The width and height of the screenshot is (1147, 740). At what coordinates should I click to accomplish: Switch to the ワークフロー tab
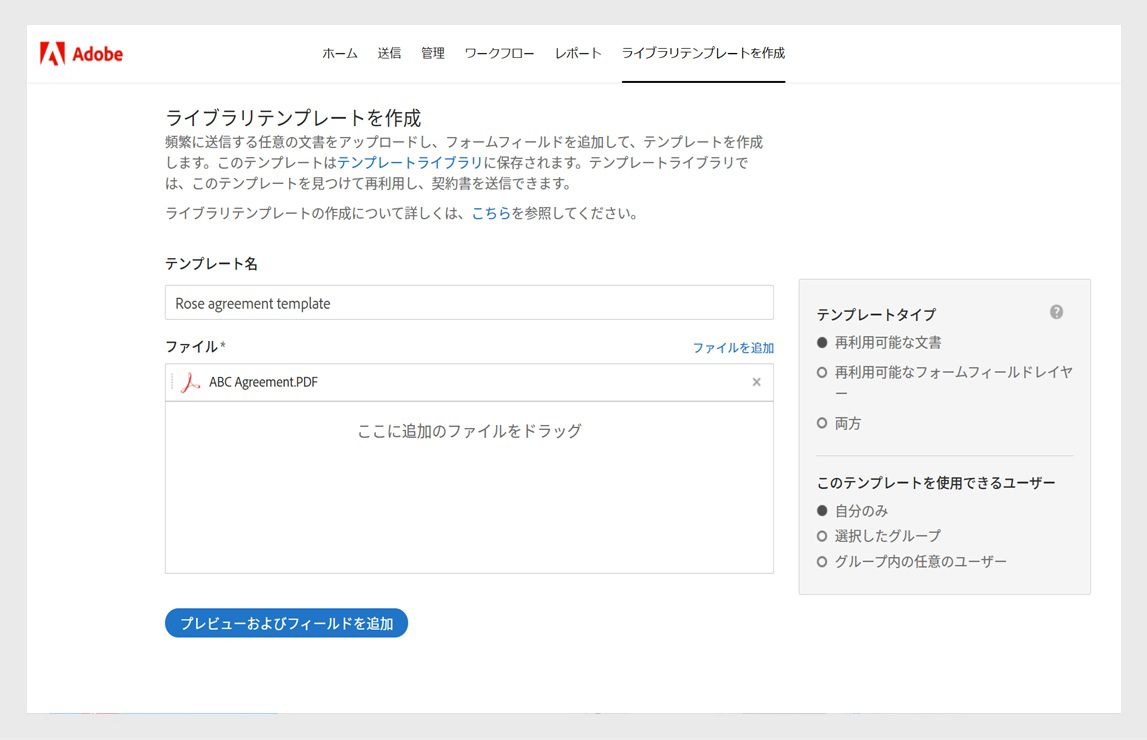point(499,54)
